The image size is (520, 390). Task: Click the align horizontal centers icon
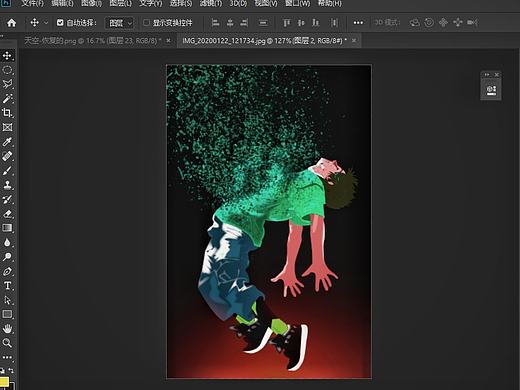pyautogui.click(x=230, y=23)
